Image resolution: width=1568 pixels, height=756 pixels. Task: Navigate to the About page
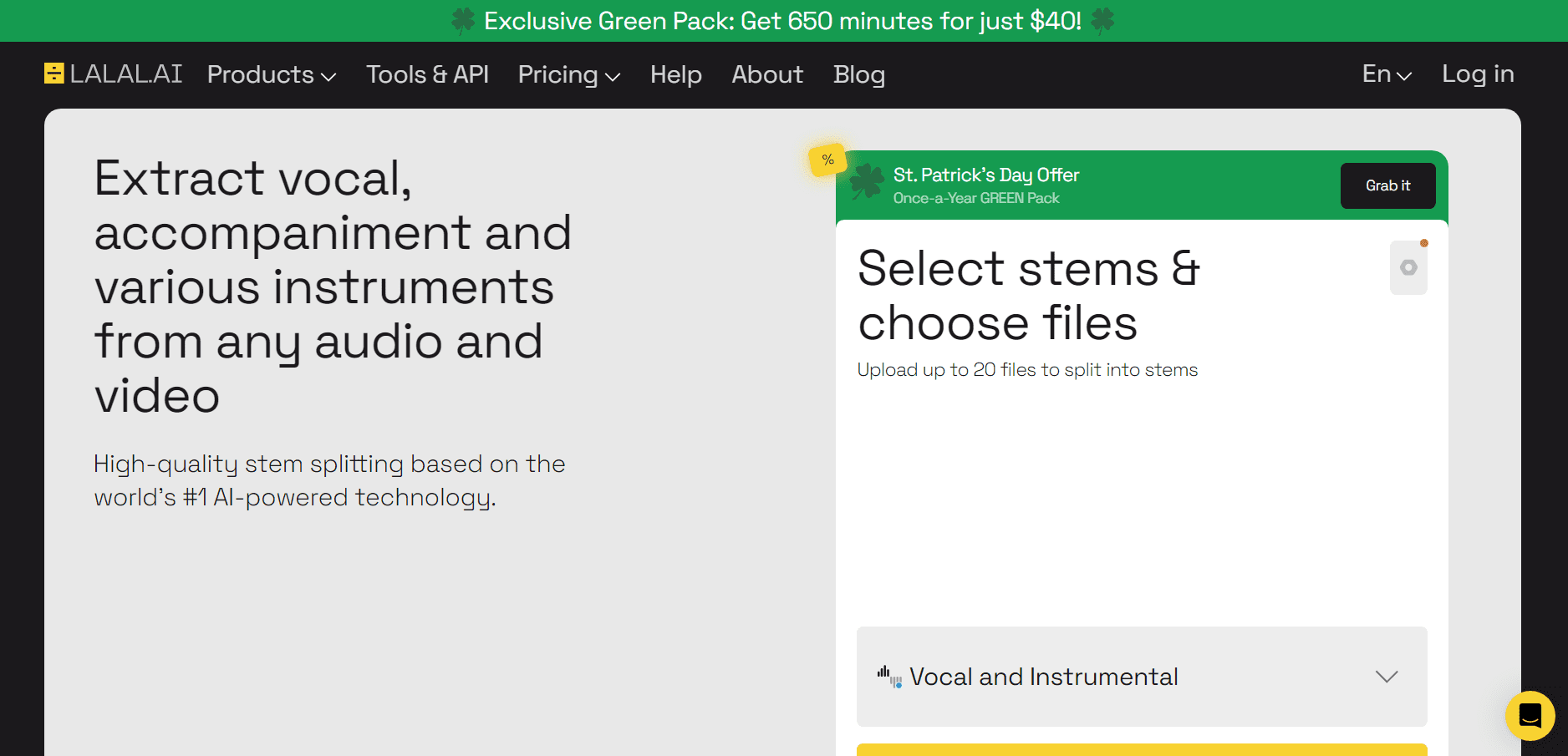[x=766, y=75]
